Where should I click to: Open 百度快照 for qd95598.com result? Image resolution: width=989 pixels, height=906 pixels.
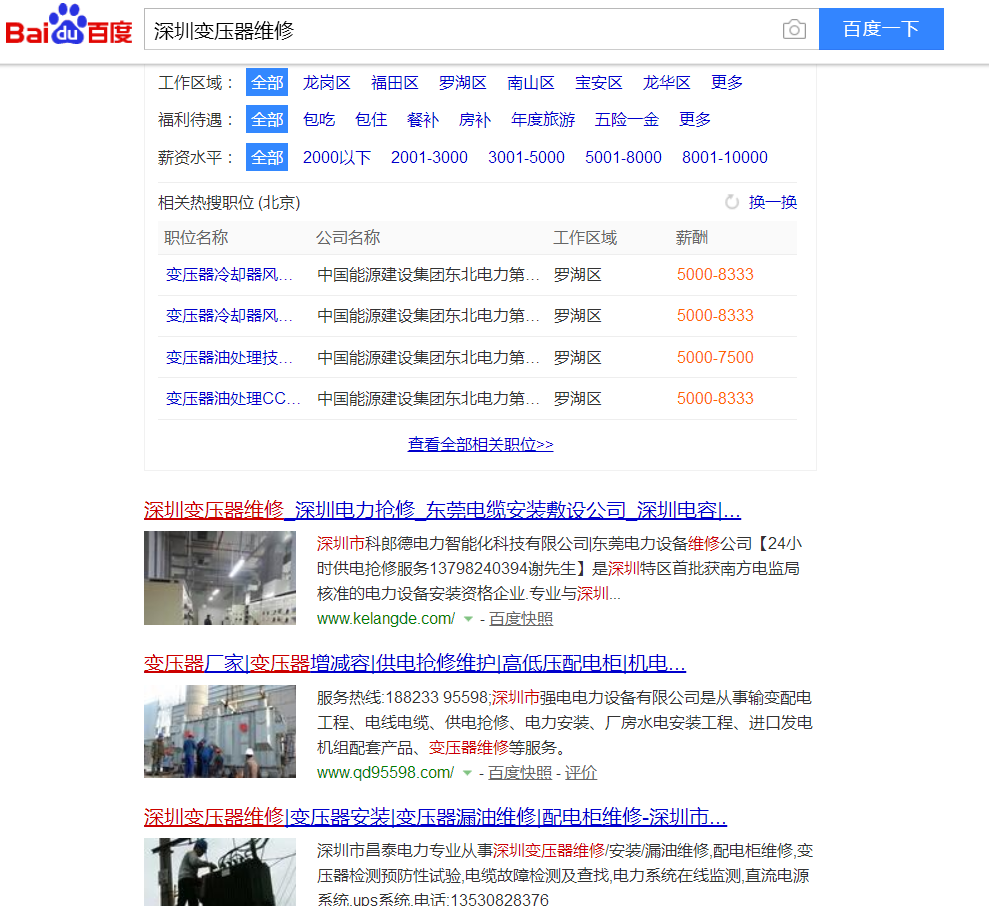520,773
